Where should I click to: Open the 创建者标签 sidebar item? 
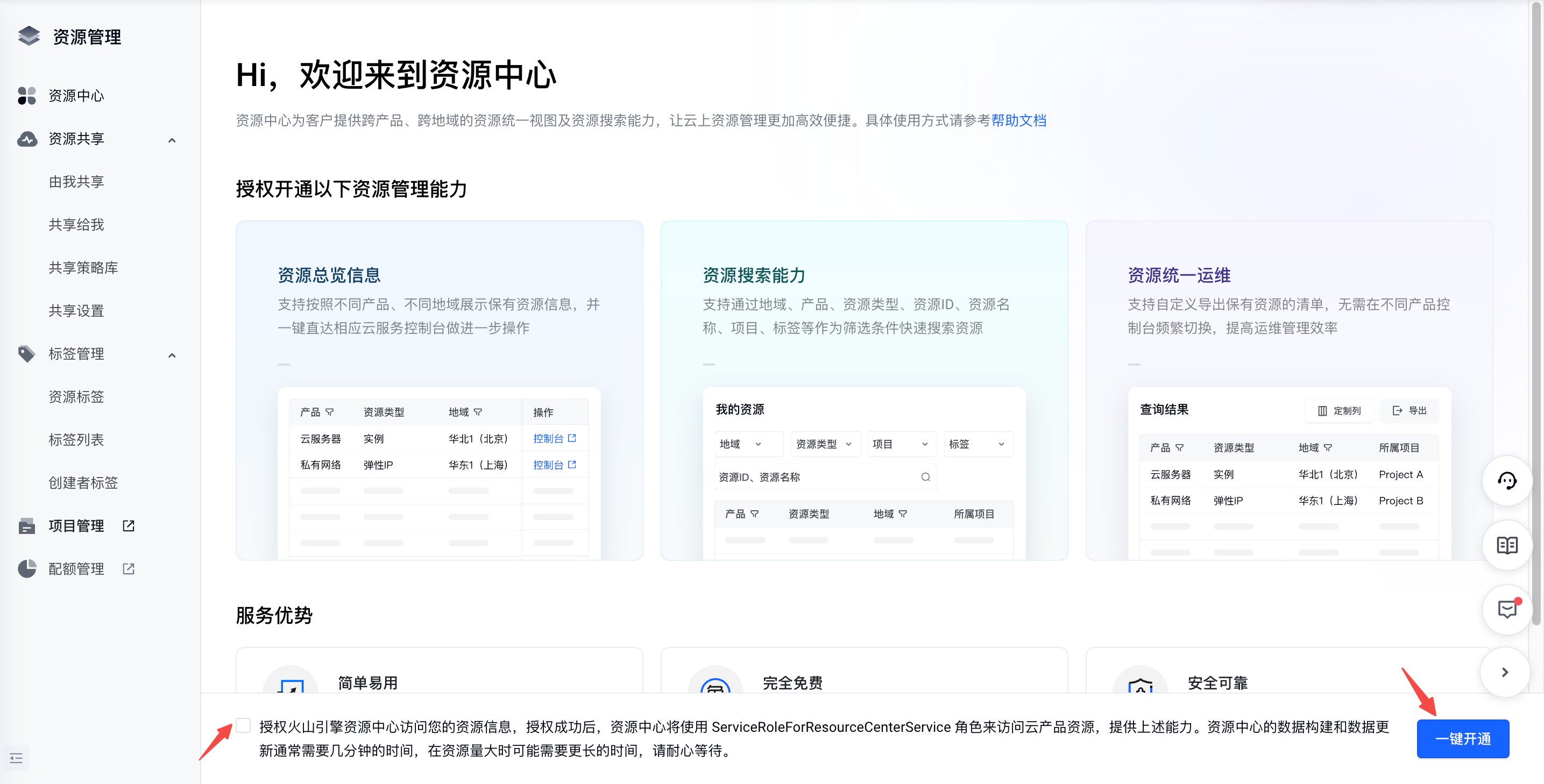[83, 483]
